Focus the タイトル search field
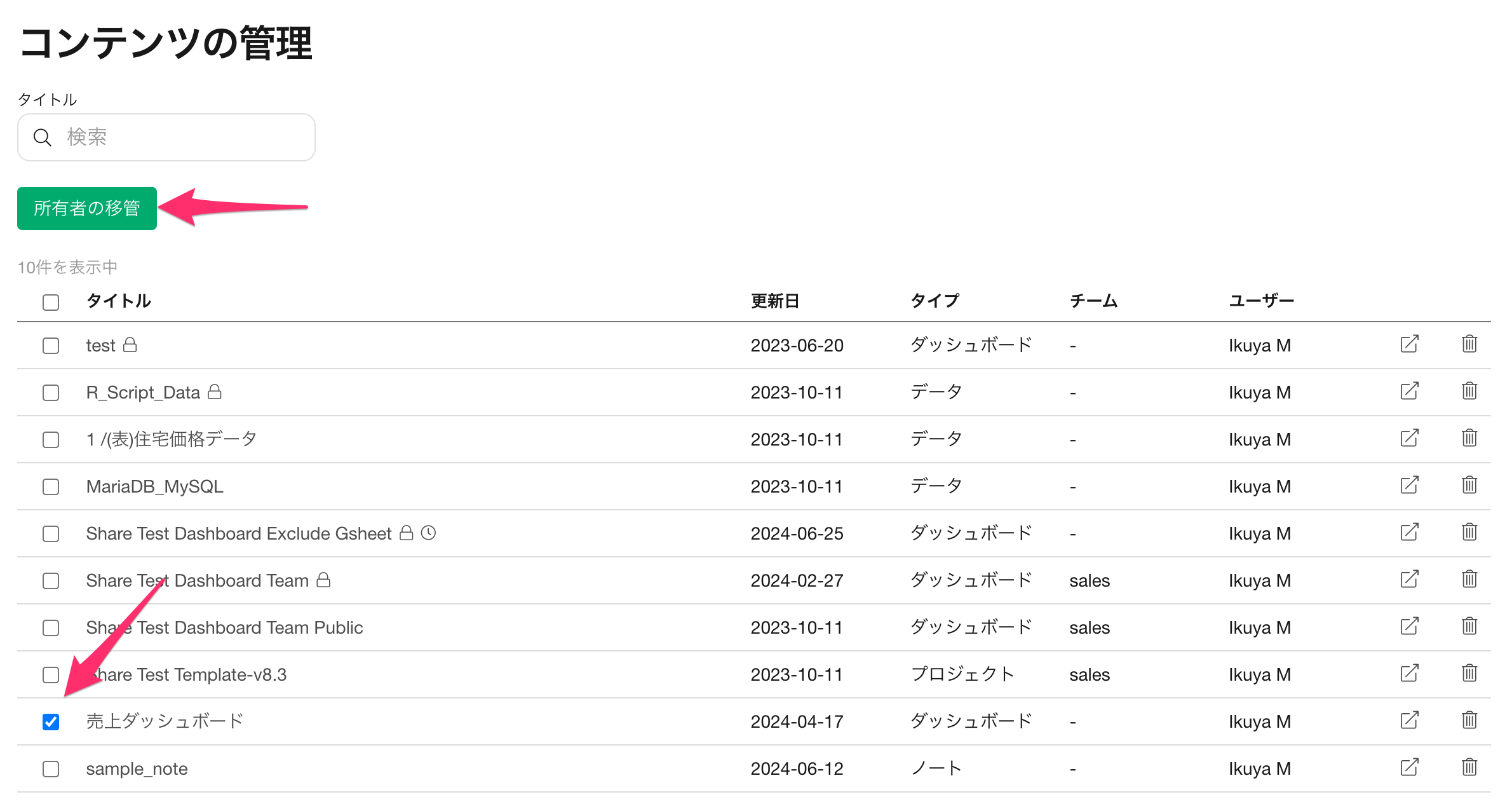This screenshot has height=811, width=1512. coord(166,137)
